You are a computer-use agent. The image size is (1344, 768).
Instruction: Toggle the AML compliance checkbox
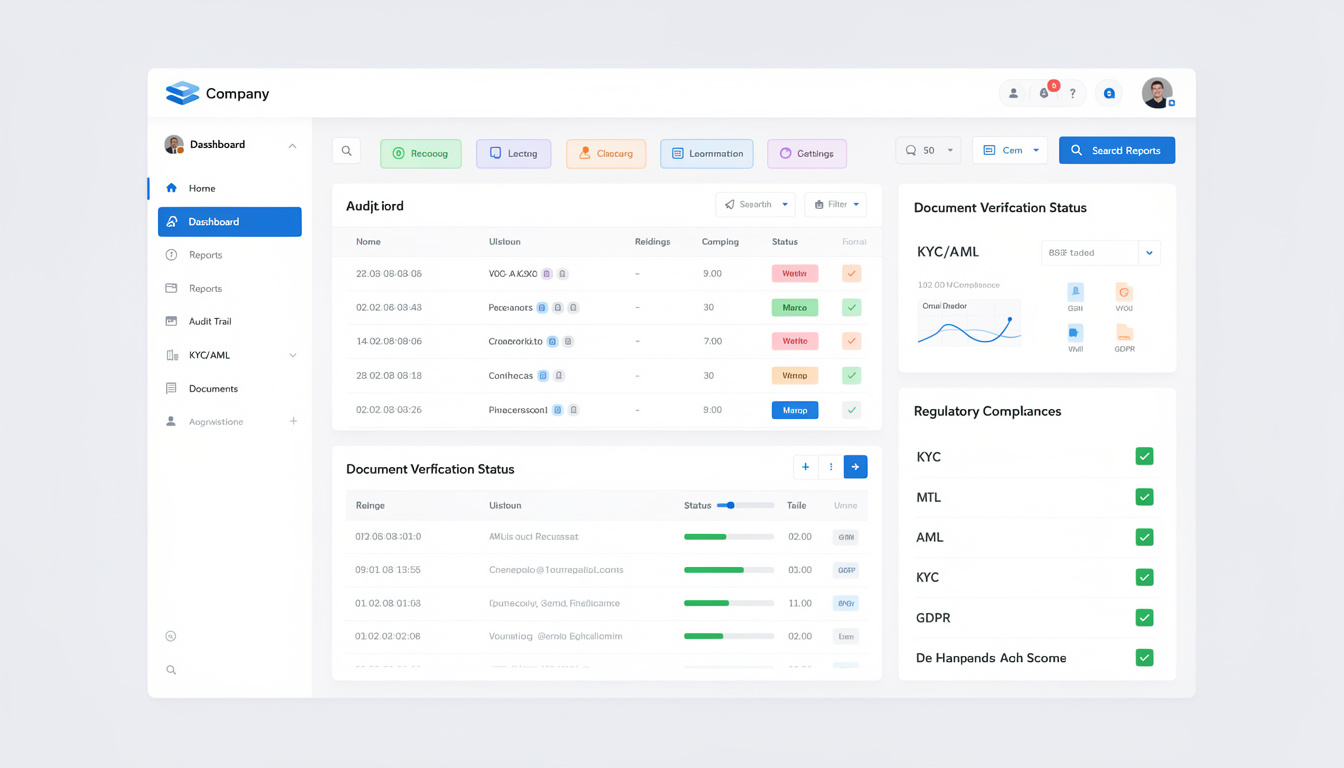pos(1144,537)
